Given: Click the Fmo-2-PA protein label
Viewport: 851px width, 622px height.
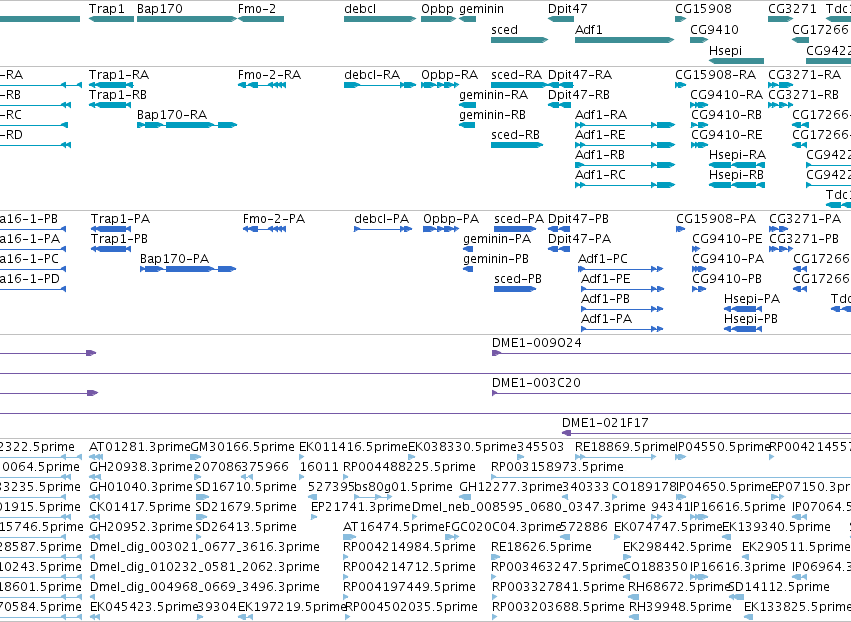Looking at the screenshot, I should 274,219.
